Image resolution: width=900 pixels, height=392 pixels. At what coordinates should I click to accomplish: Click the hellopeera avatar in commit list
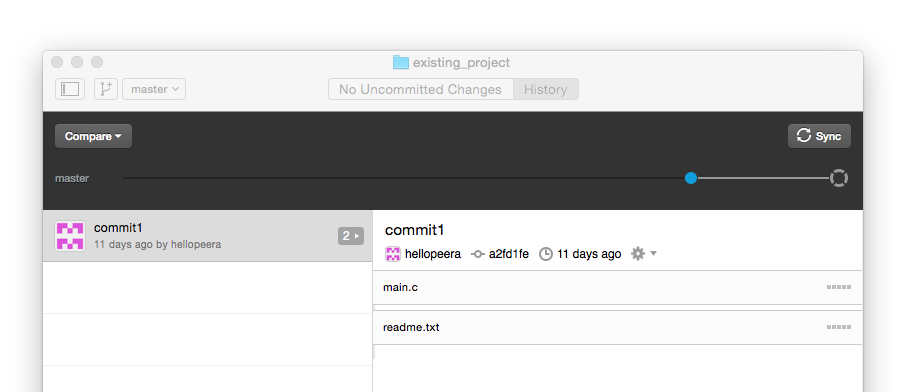[x=70, y=236]
